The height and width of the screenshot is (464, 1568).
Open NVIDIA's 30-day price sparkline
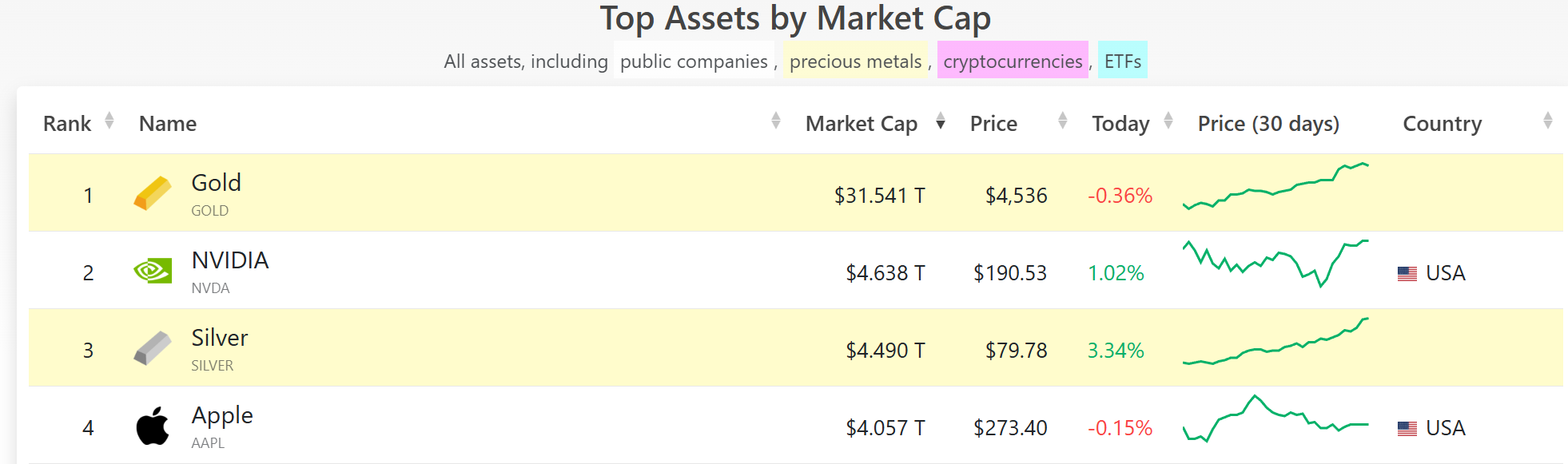pyautogui.click(x=1275, y=262)
